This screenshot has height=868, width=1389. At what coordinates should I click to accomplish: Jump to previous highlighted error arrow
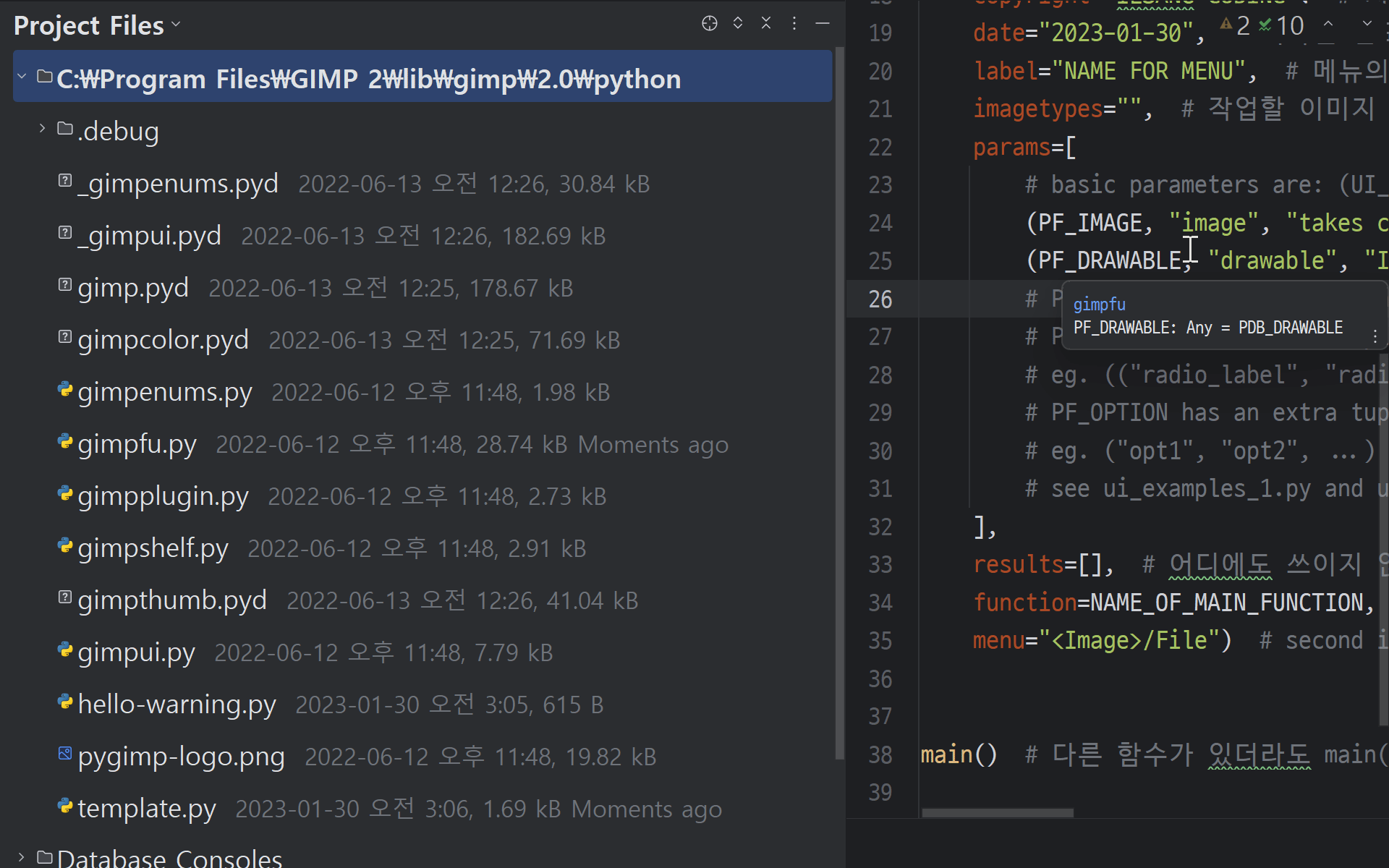(x=1328, y=24)
